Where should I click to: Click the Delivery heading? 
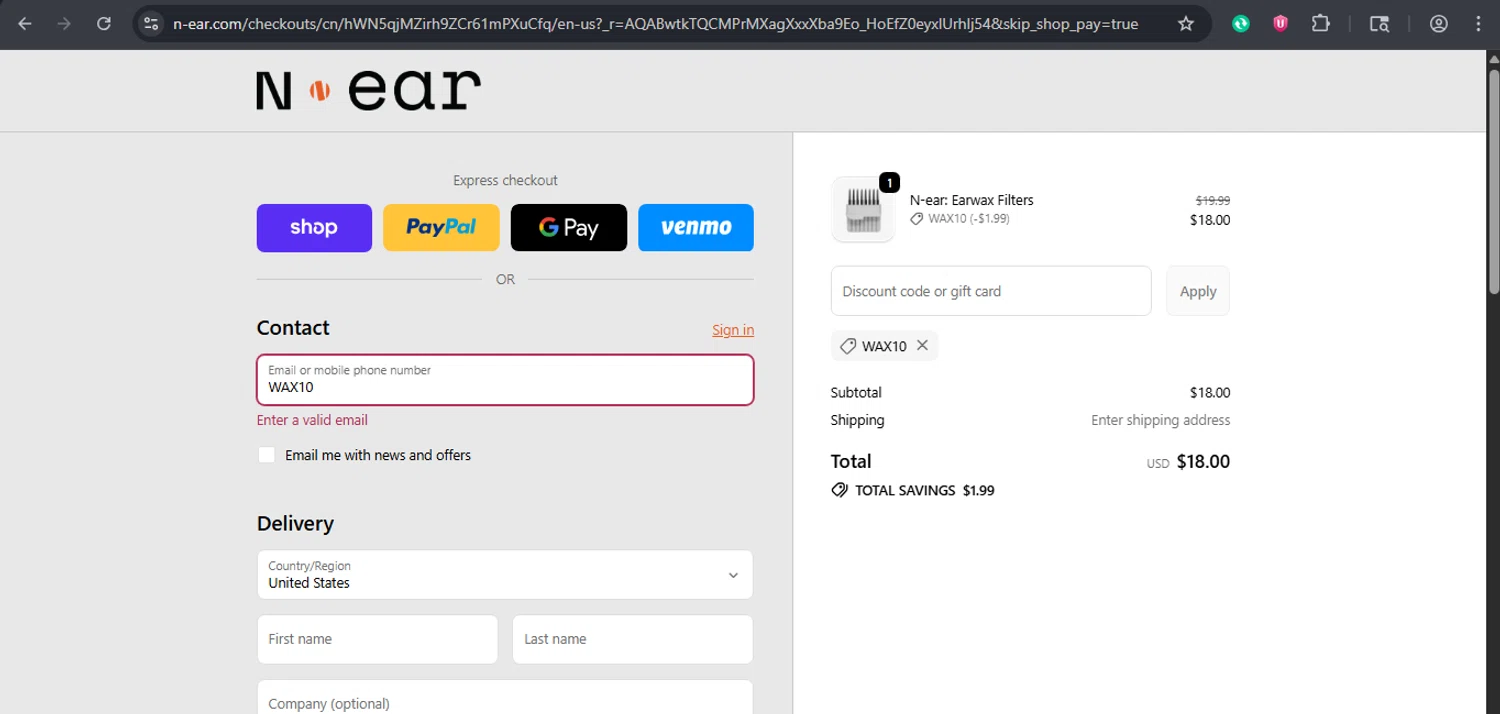pyautogui.click(x=295, y=523)
